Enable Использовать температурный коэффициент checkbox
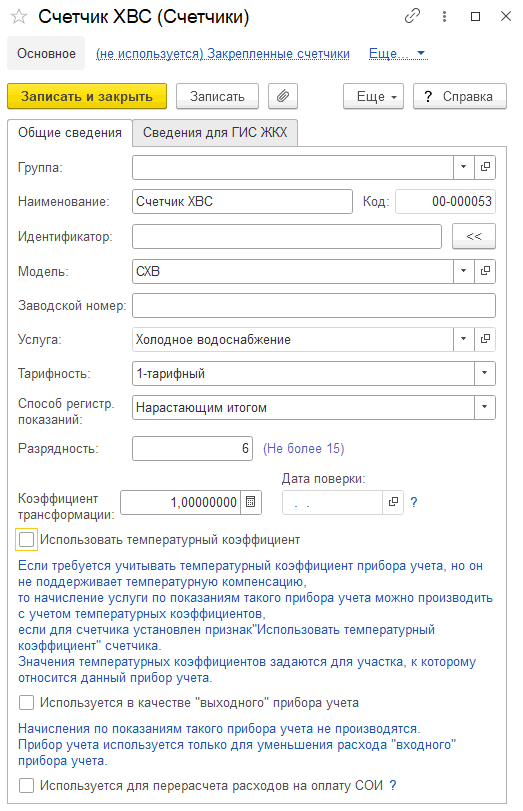Screen dimensions: 523x811 [x=26, y=540]
